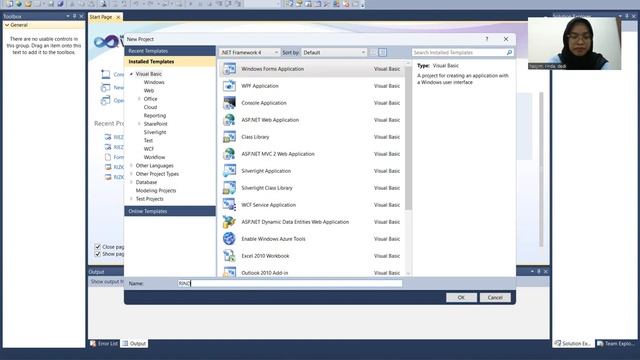This screenshot has height=360, width=640.
Task: Expand the Office tree node
Action: (139, 99)
